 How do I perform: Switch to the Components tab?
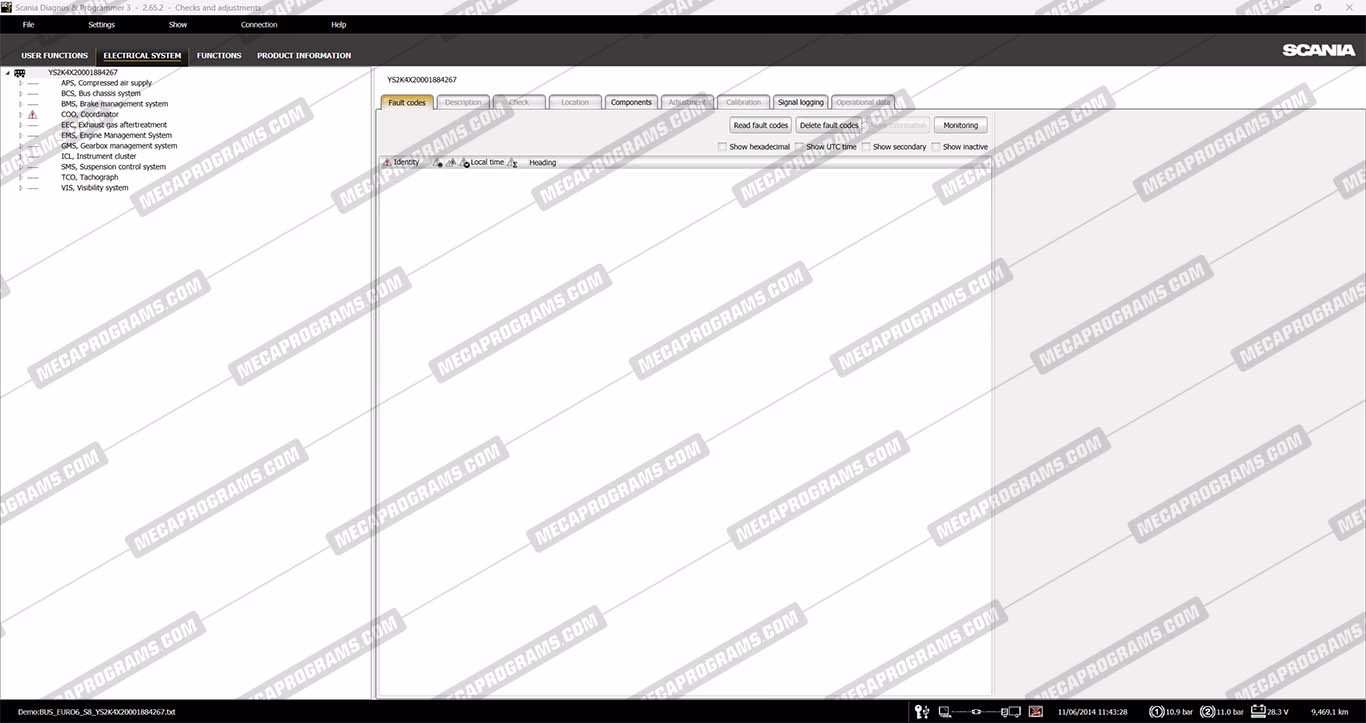(x=631, y=102)
